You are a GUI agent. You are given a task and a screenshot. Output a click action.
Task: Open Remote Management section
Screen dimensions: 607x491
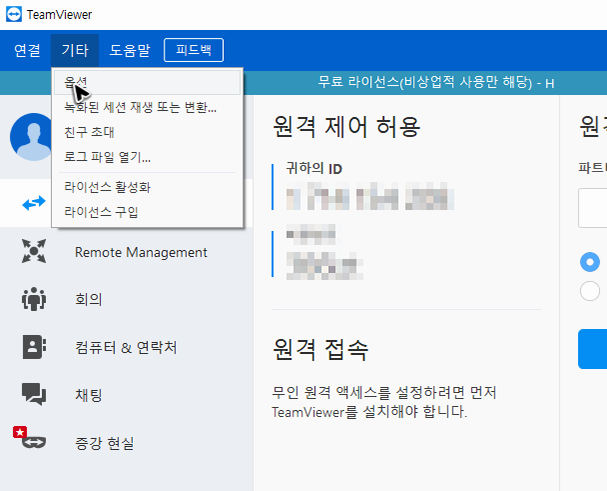click(x=141, y=252)
